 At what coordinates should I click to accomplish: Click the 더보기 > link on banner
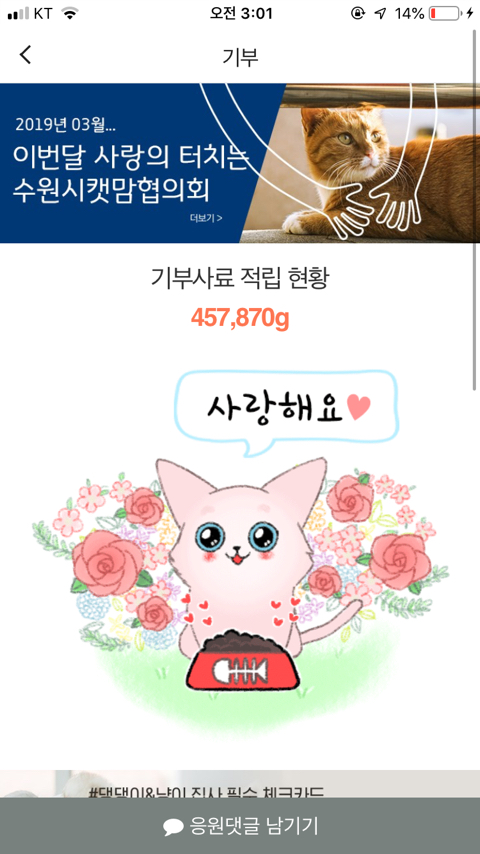tap(206, 218)
